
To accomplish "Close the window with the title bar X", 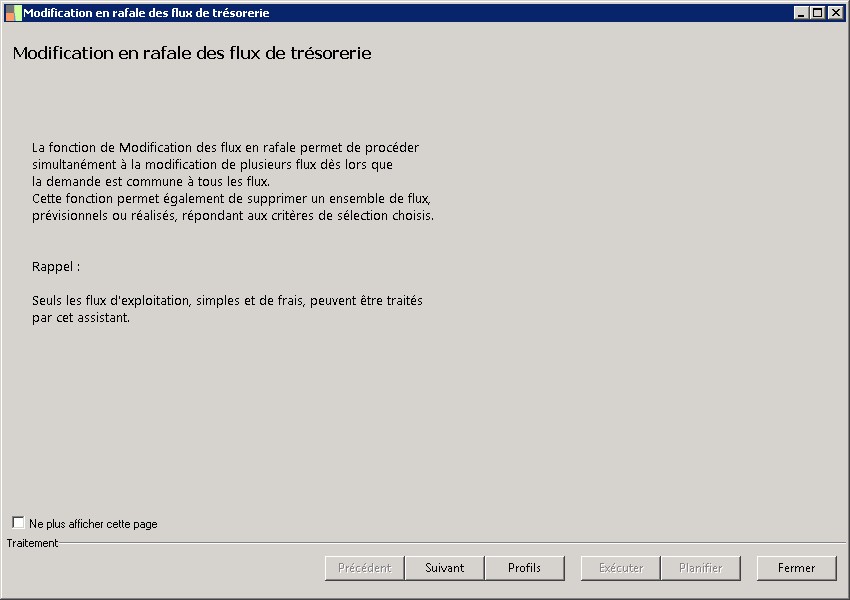I will (x=834, y=13).
